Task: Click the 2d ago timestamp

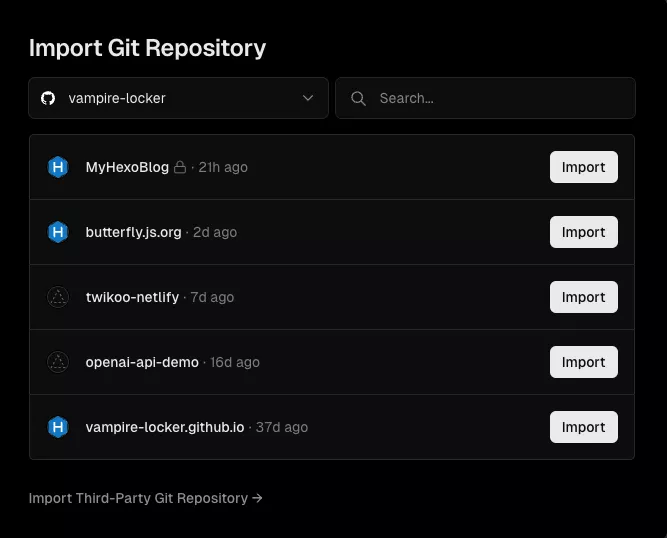Action: pyautogui.click(x=215, y=232)
